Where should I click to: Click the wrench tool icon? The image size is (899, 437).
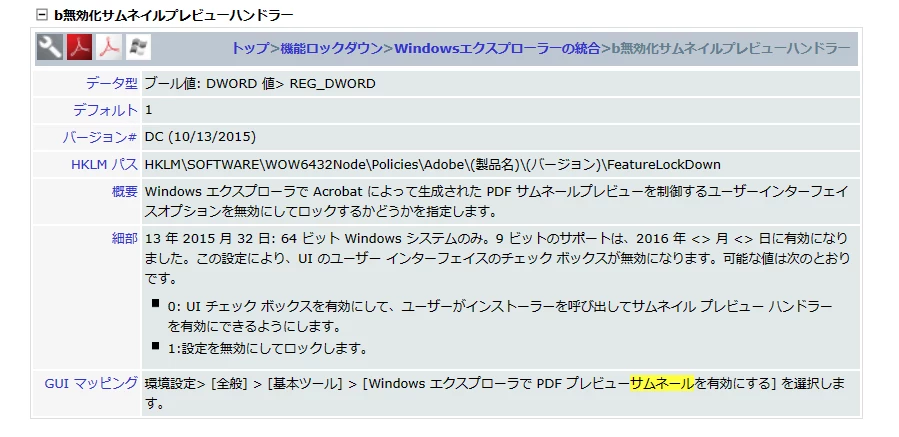50,47
